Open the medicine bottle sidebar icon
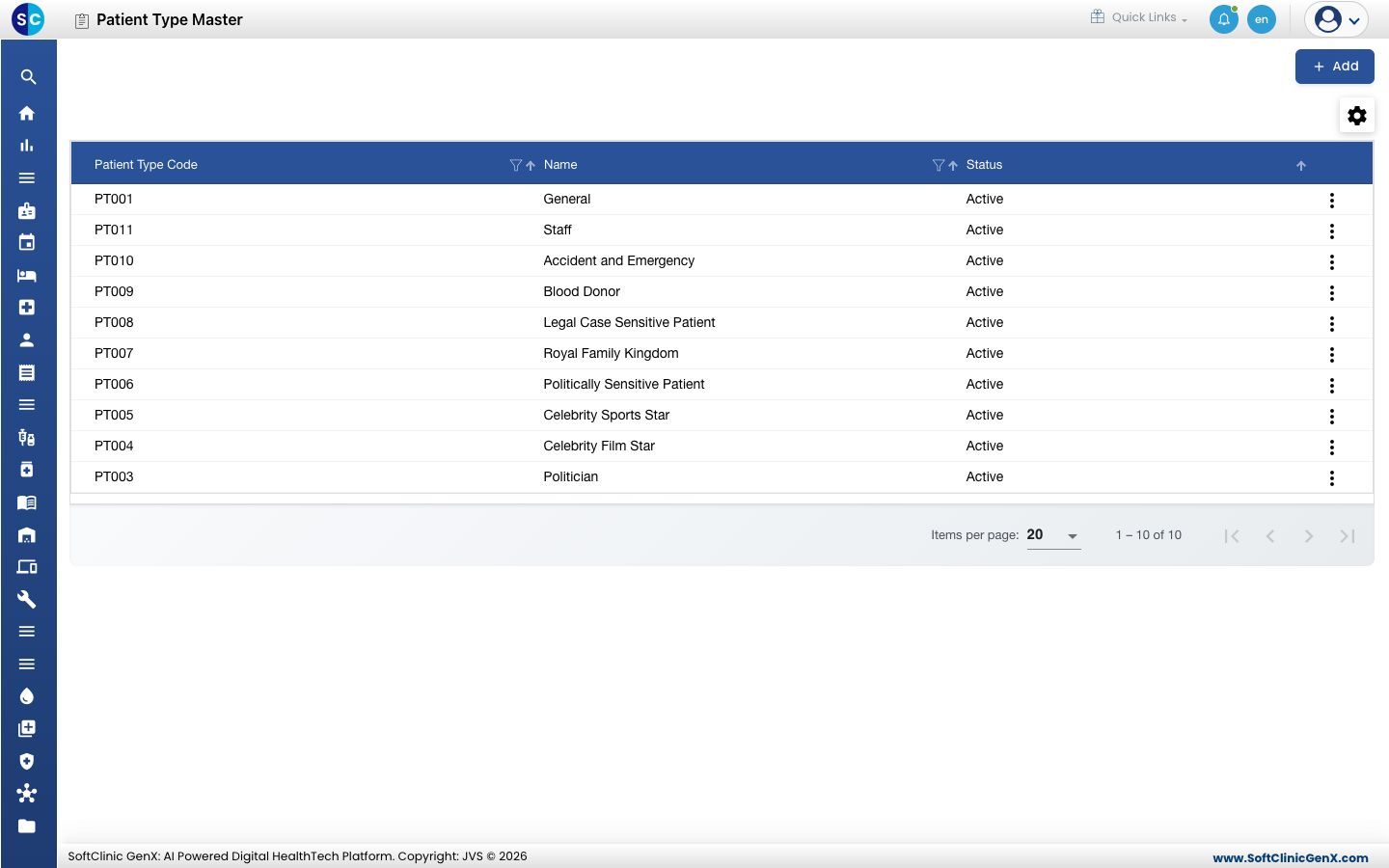 tap(27, 470)
